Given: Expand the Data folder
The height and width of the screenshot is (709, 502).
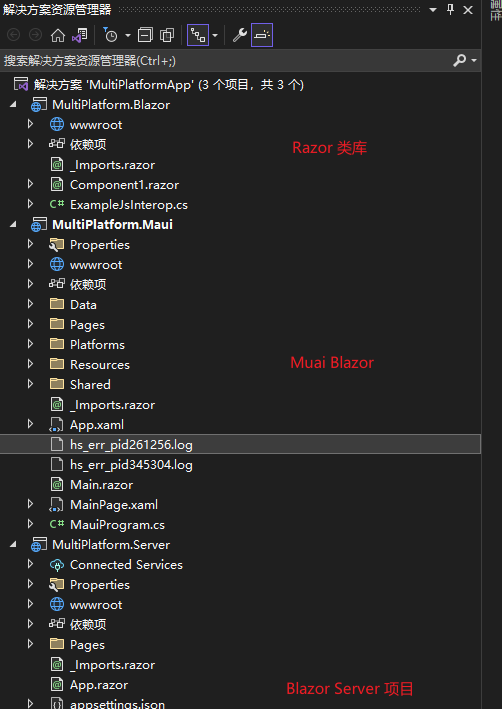Looking at the screenshot, I should tap(30, 304).
